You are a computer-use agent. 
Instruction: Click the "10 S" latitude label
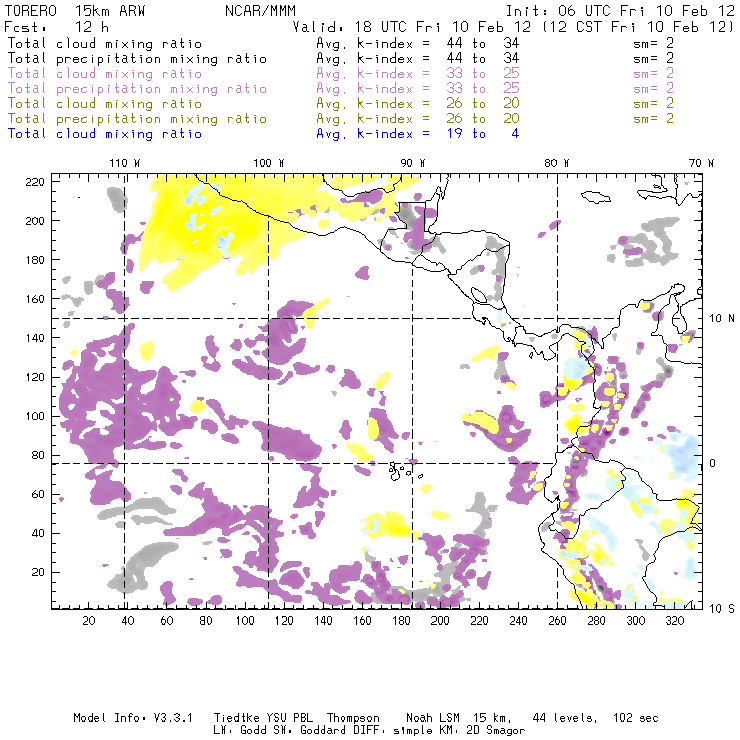point(722,608)
